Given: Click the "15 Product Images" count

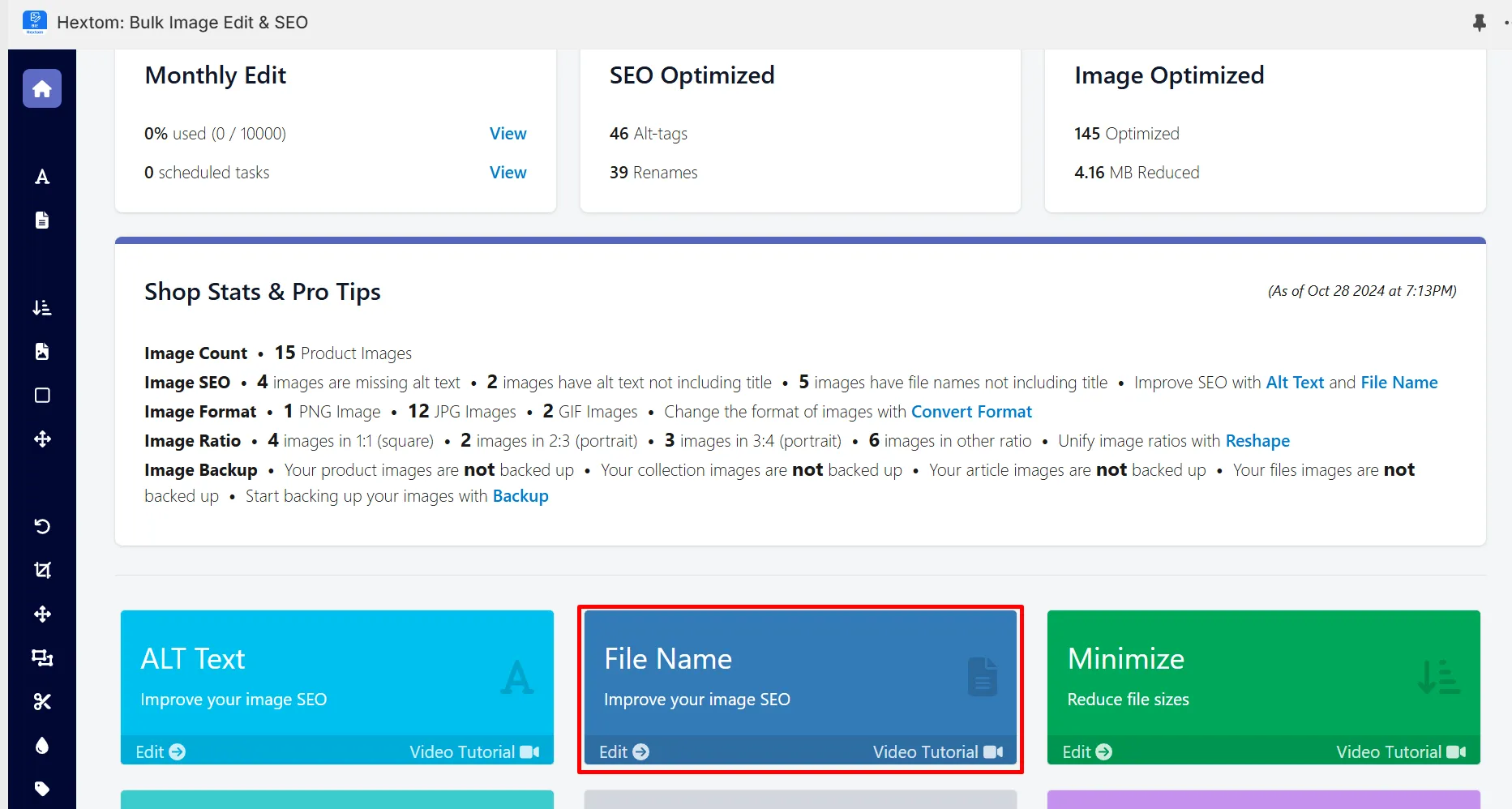Looking at the screenshot, I should point(343,353).
